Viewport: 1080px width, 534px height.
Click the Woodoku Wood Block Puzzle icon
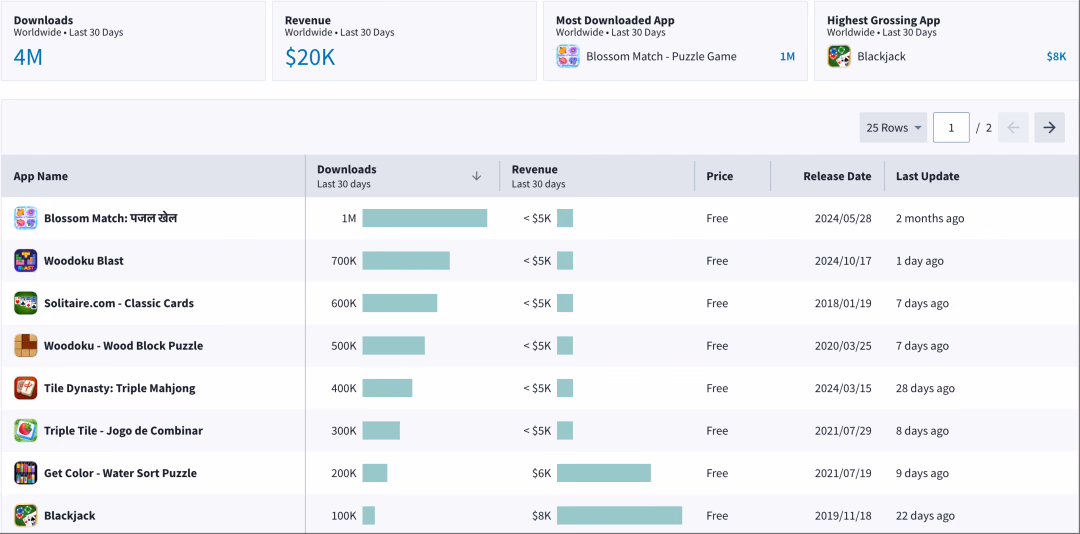pos(25,346)
